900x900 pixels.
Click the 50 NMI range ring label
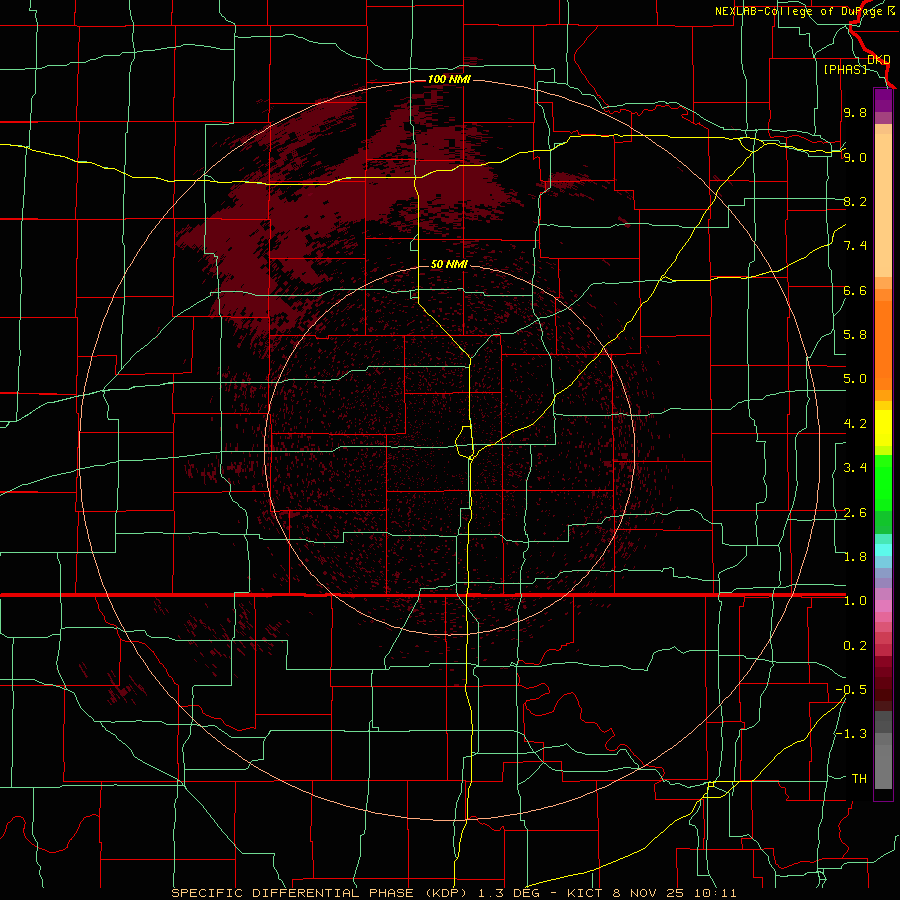click(x=449, y=265)
